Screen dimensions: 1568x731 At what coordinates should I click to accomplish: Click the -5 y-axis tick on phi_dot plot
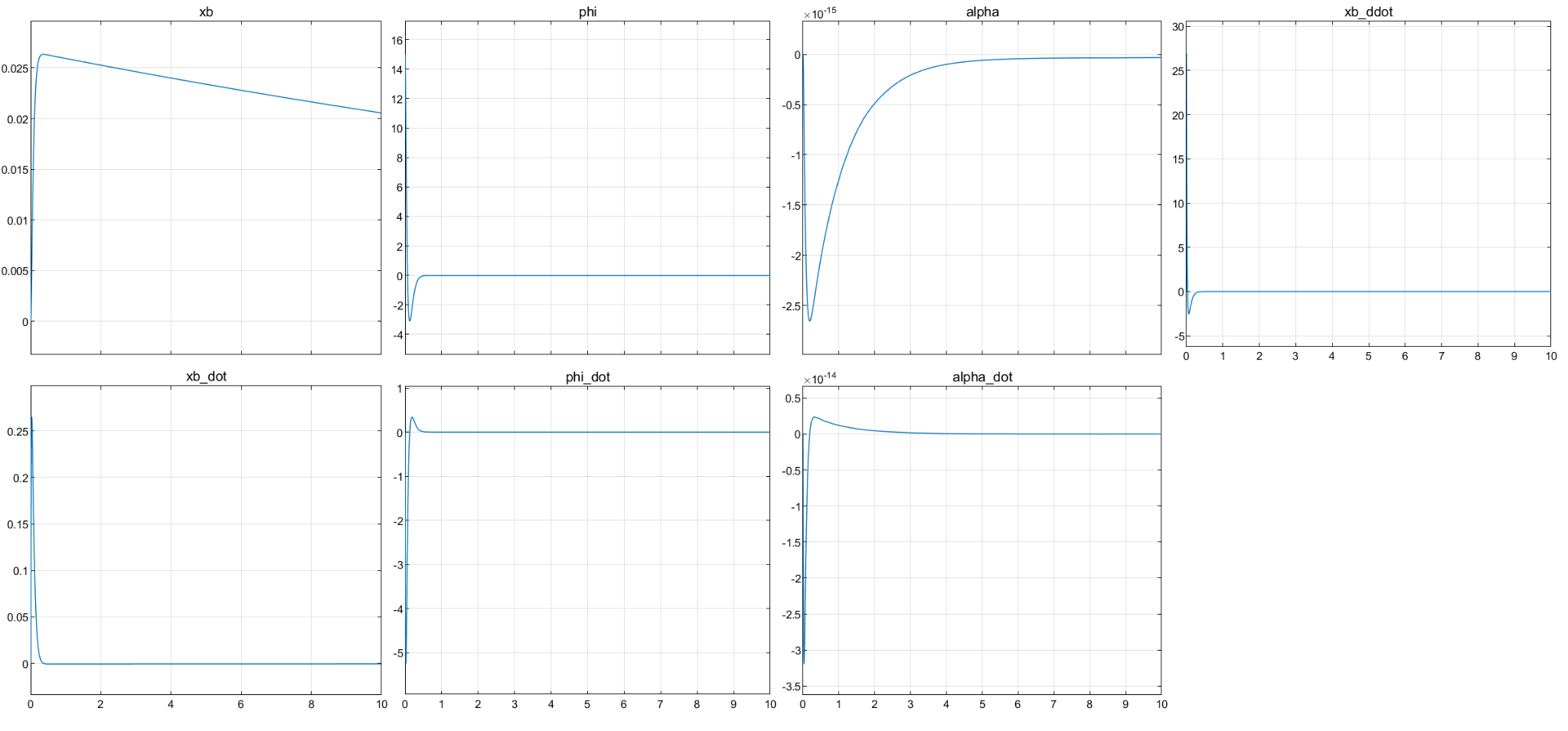pyautogui.click(x=397, y=654)
